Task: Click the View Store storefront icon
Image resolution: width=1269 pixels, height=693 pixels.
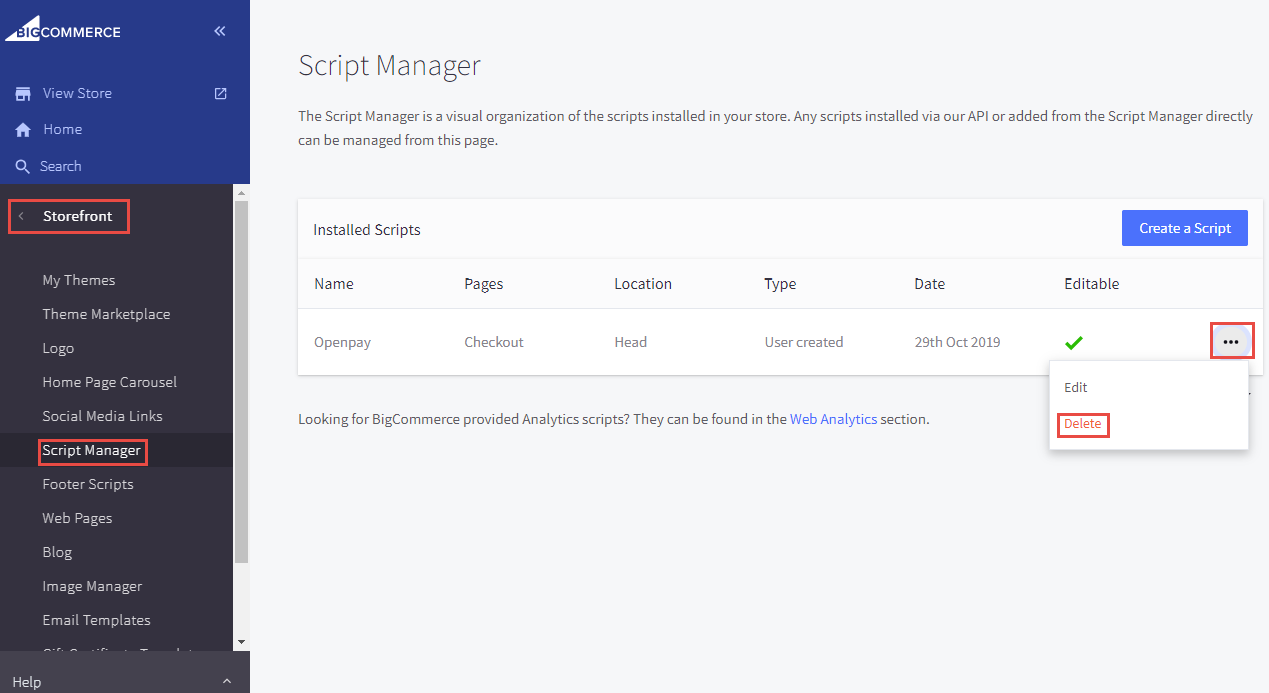Action: tap(21, 92)
